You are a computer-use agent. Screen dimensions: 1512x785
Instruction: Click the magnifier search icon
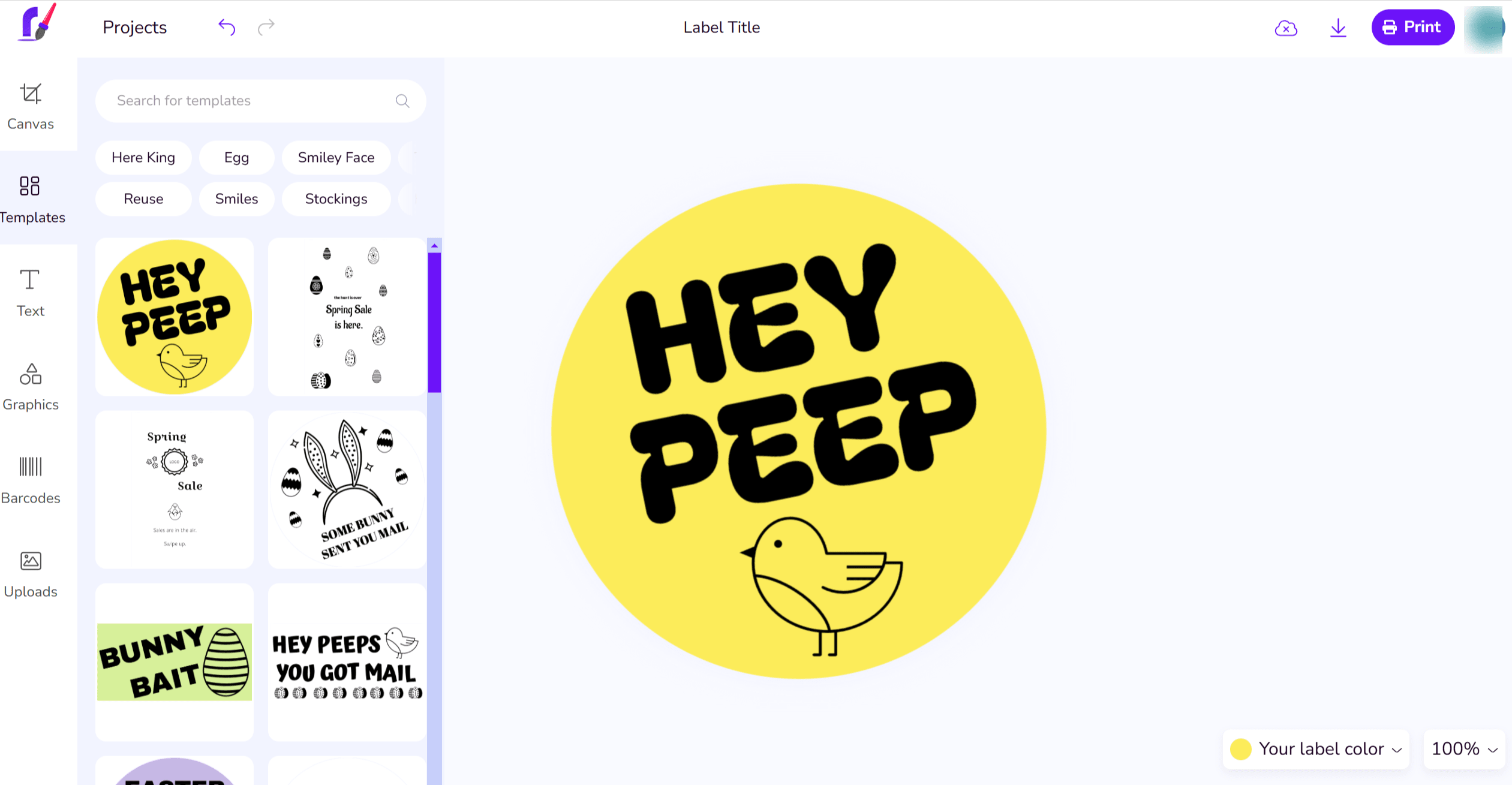click(x=402, y=101)
